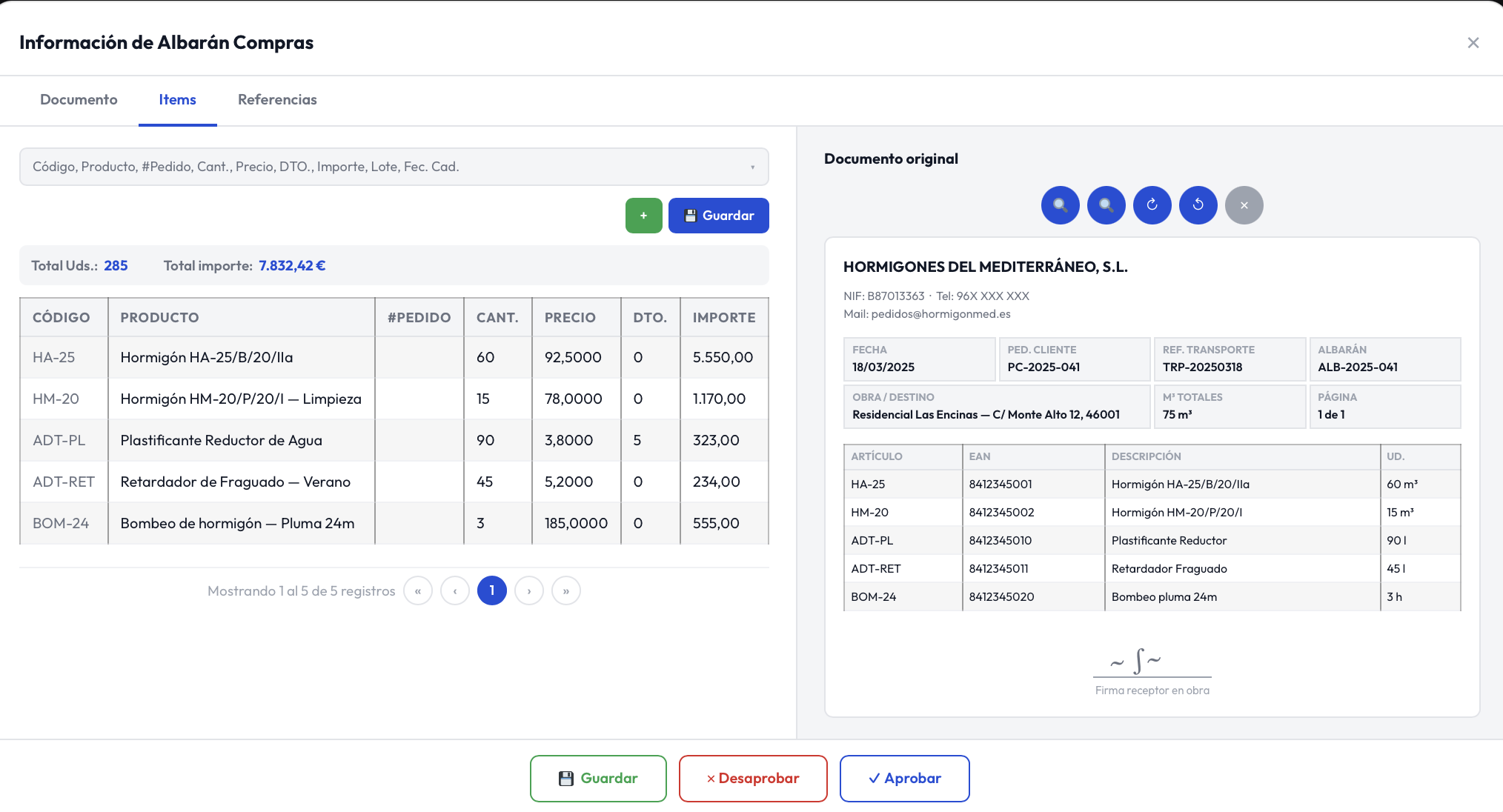Go to the first page of records
Image resolution: width=1503 pixels, height=812 pixels.
(418, 591)
